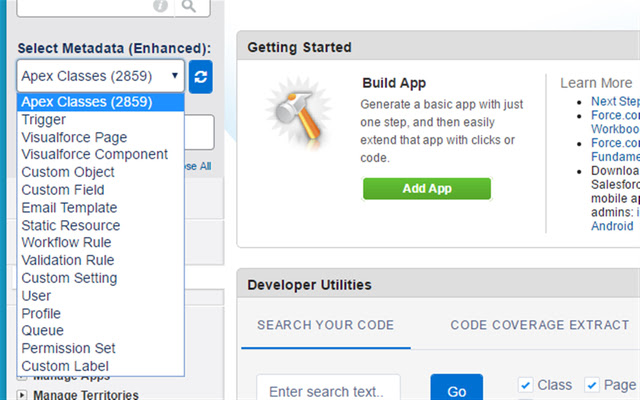Choose Trigger from the metadata list
640x400 pixels.
(44, 120)
